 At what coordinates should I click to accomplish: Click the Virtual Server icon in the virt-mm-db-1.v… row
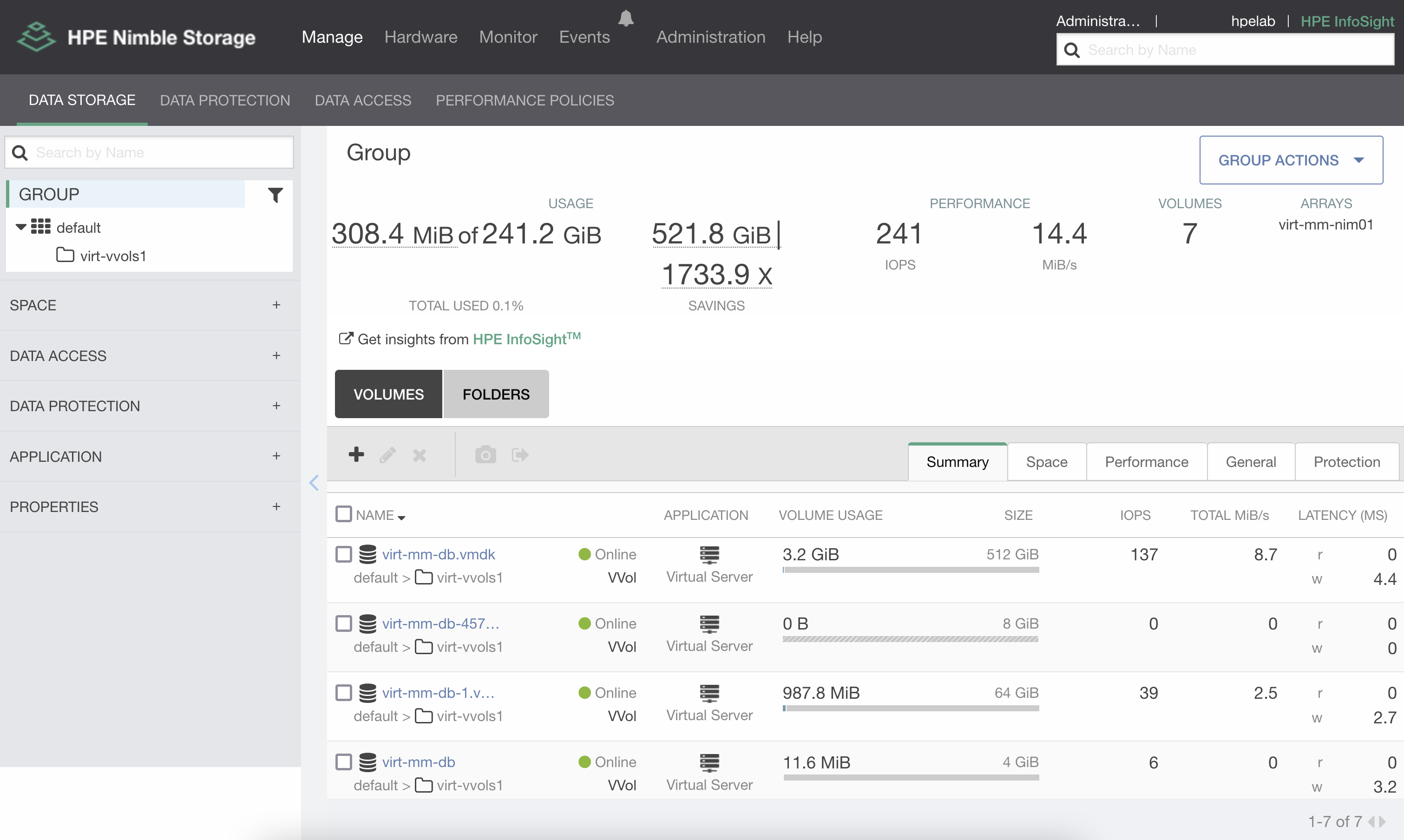pos(709,693)
